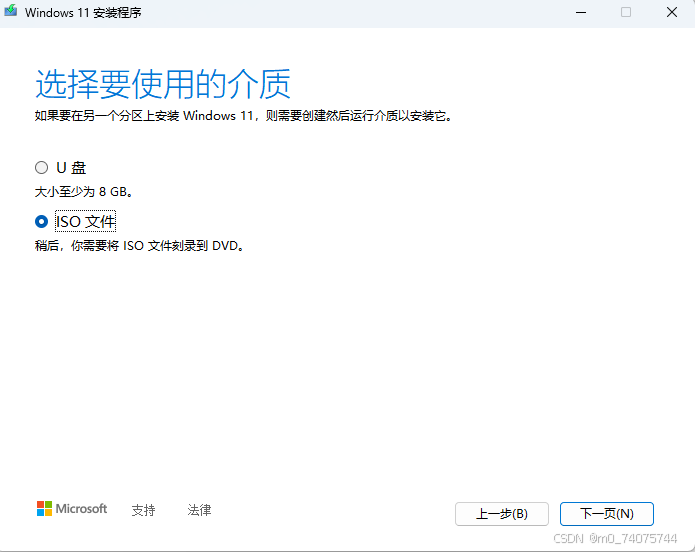695x552 pixels.
Task: Click the text 大小至少为 8 GB。
Action: (84, 192)
